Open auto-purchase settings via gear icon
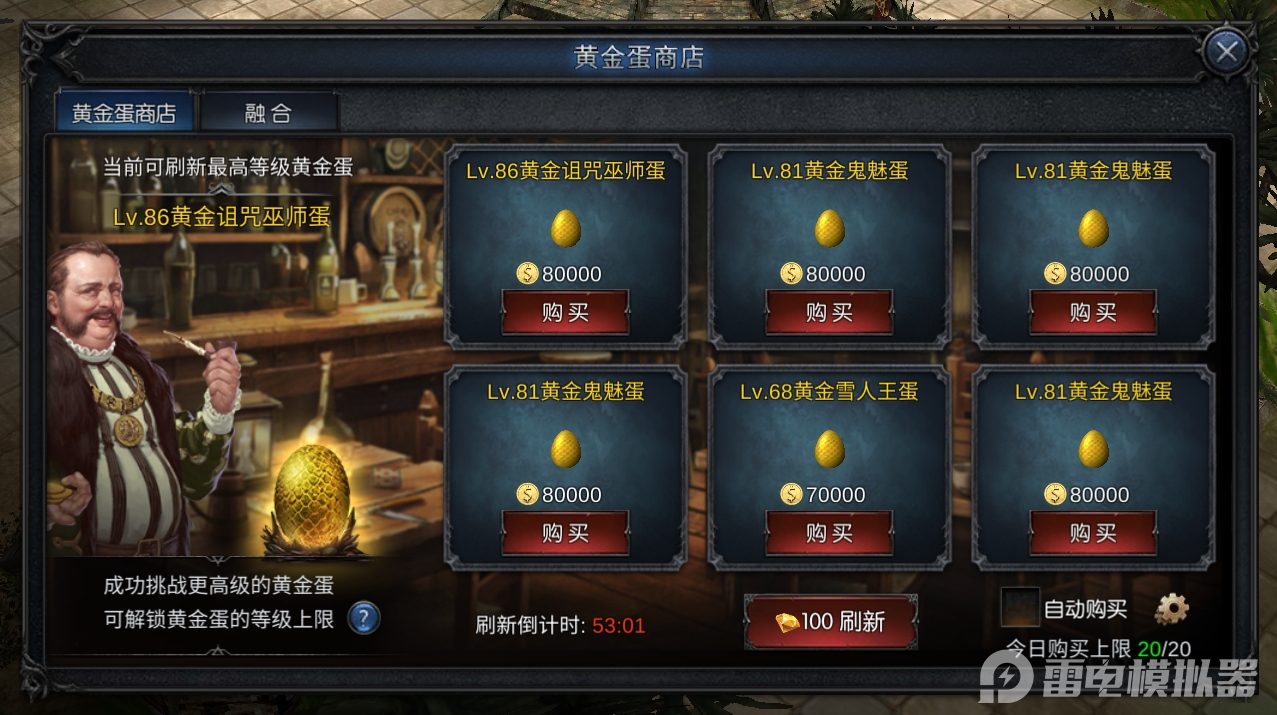This screenshot has width=1277, height=715. point(1172,608)
